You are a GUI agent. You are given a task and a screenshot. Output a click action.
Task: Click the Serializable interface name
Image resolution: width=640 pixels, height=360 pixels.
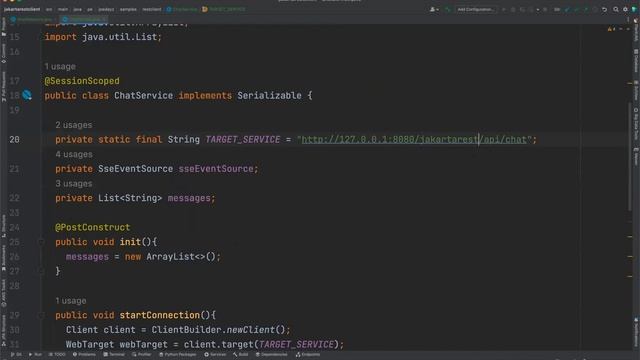tap(269, 96)
